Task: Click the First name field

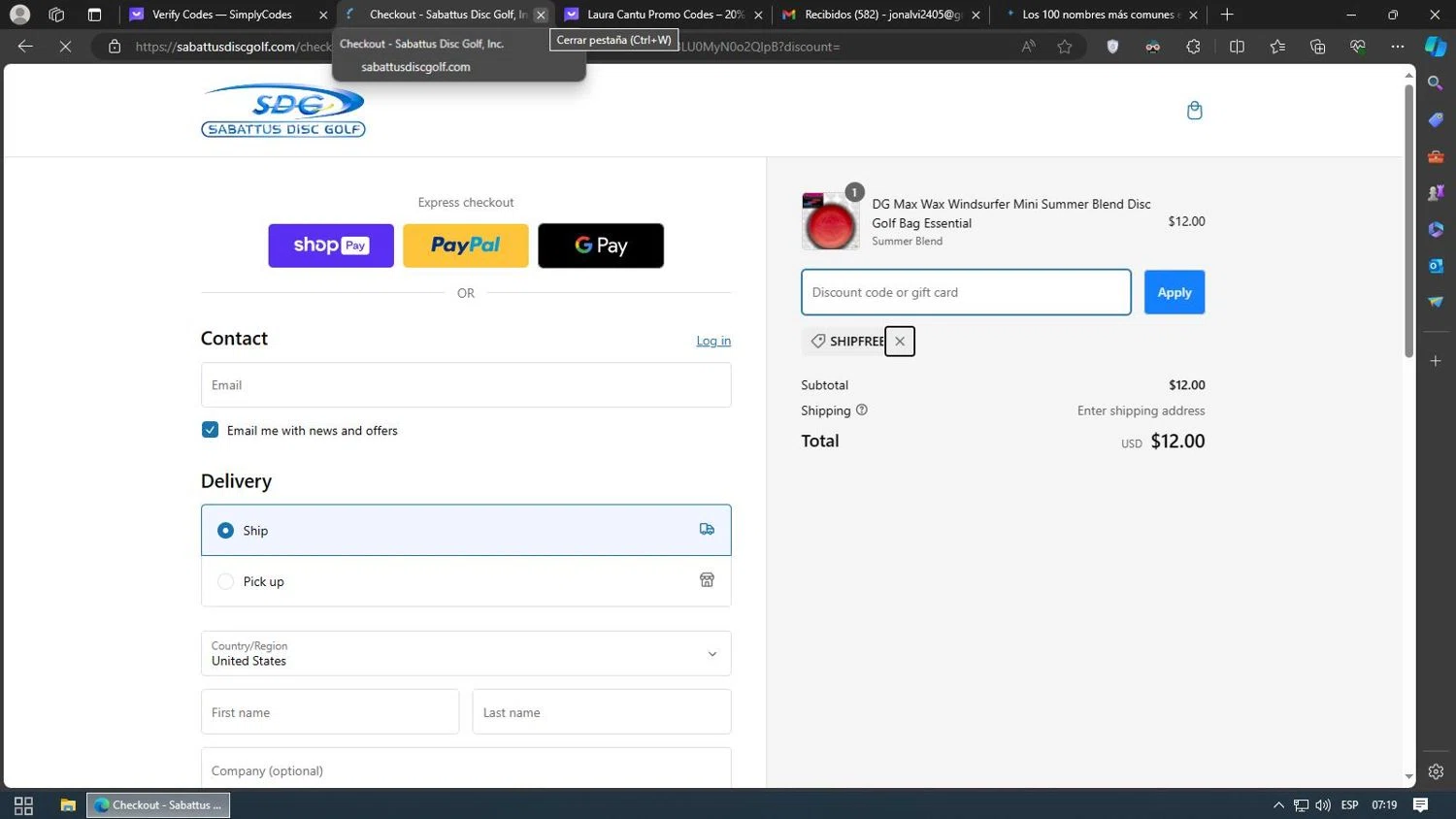Action: coord(330,712)
